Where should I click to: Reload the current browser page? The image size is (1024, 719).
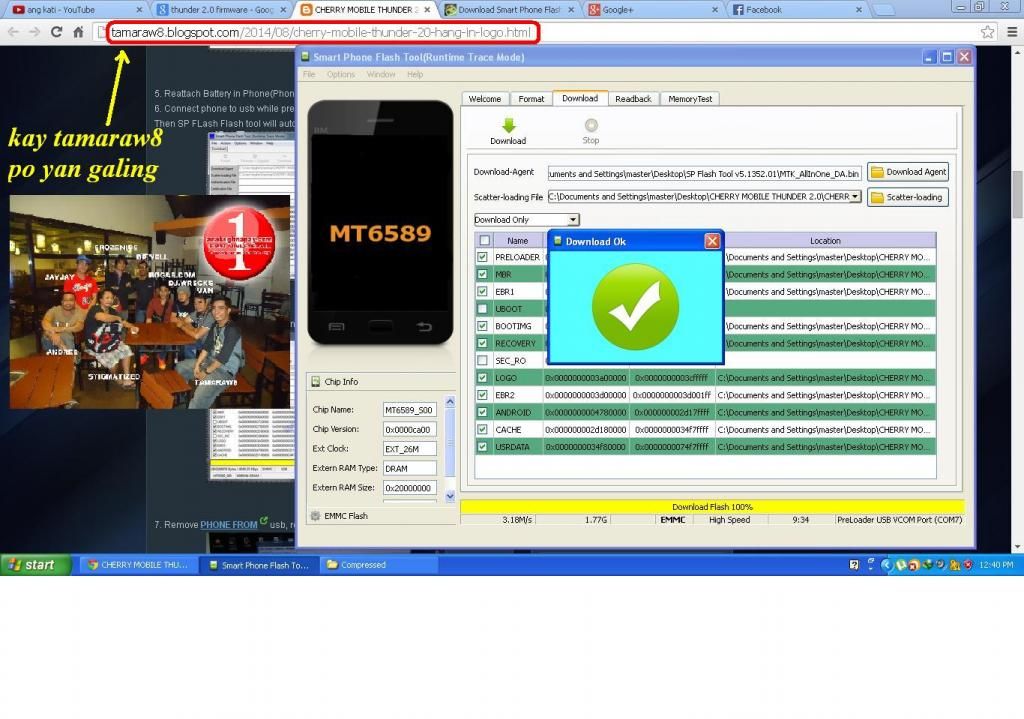56,31
